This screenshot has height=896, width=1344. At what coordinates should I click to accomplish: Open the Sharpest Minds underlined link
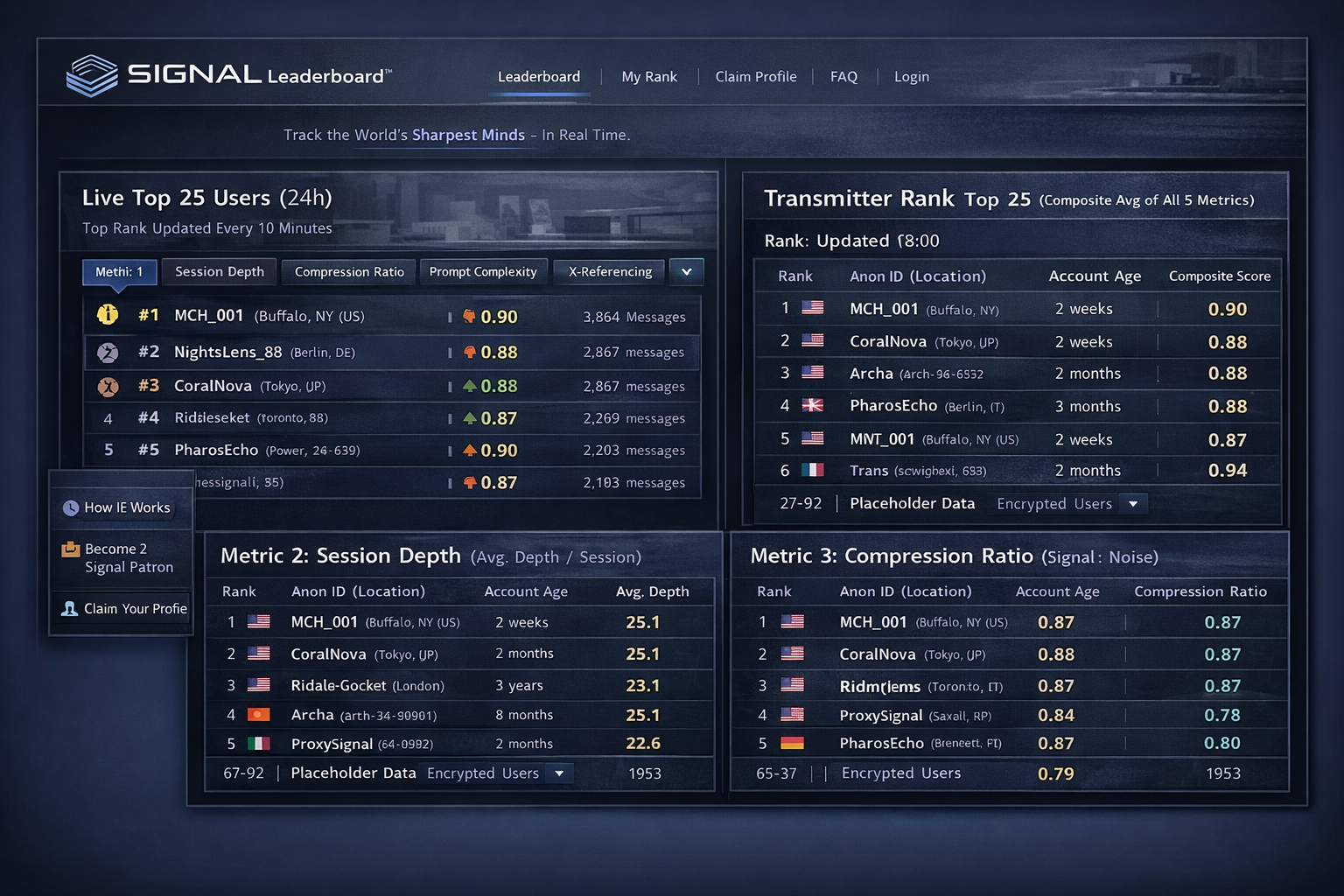pyautogui.click(x=468, y=135)
